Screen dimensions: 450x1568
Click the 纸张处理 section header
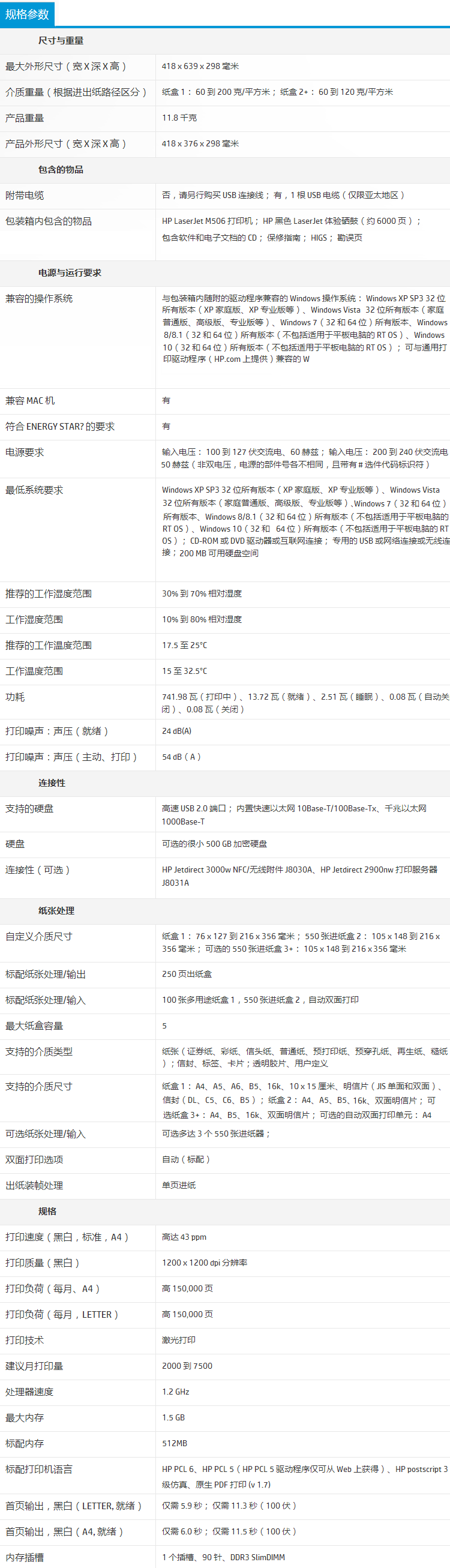[x=56, y=912]
